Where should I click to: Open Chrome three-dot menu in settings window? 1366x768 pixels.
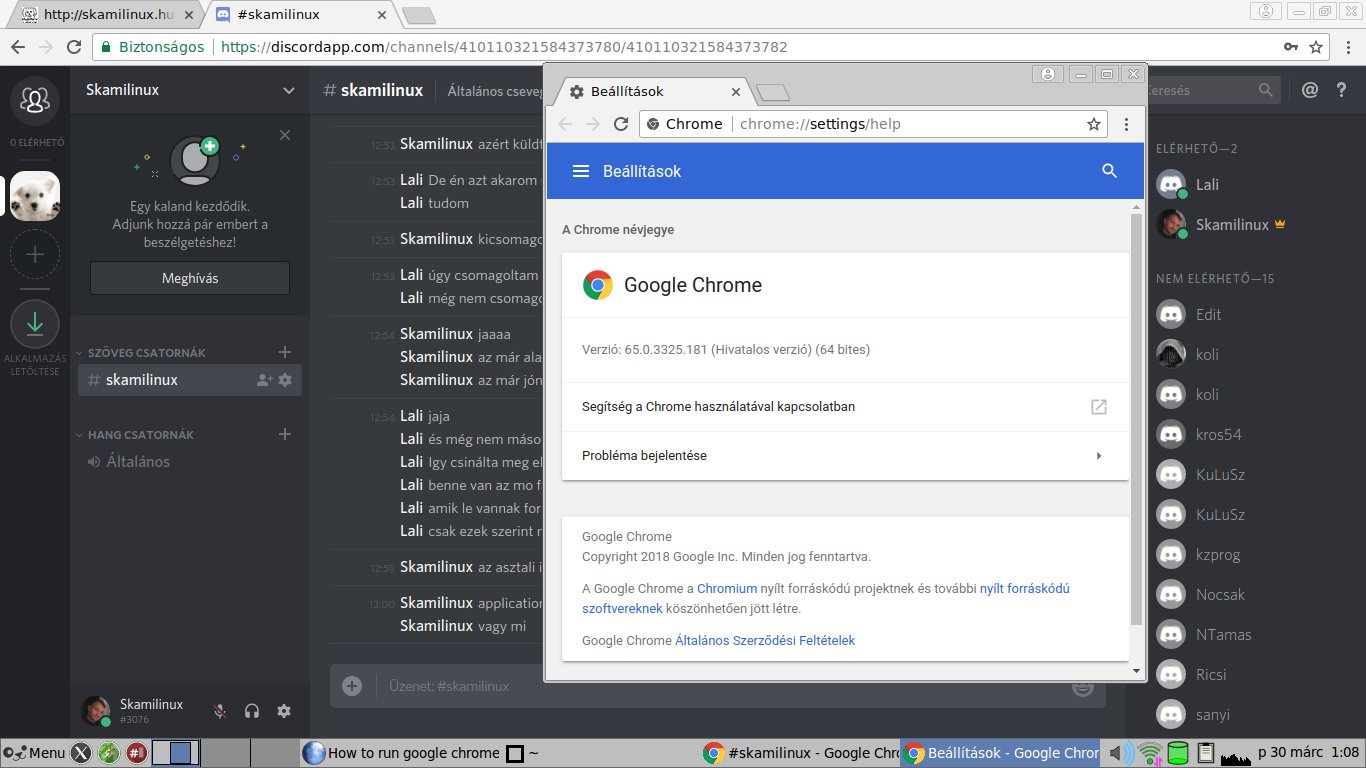point(1126,124)
